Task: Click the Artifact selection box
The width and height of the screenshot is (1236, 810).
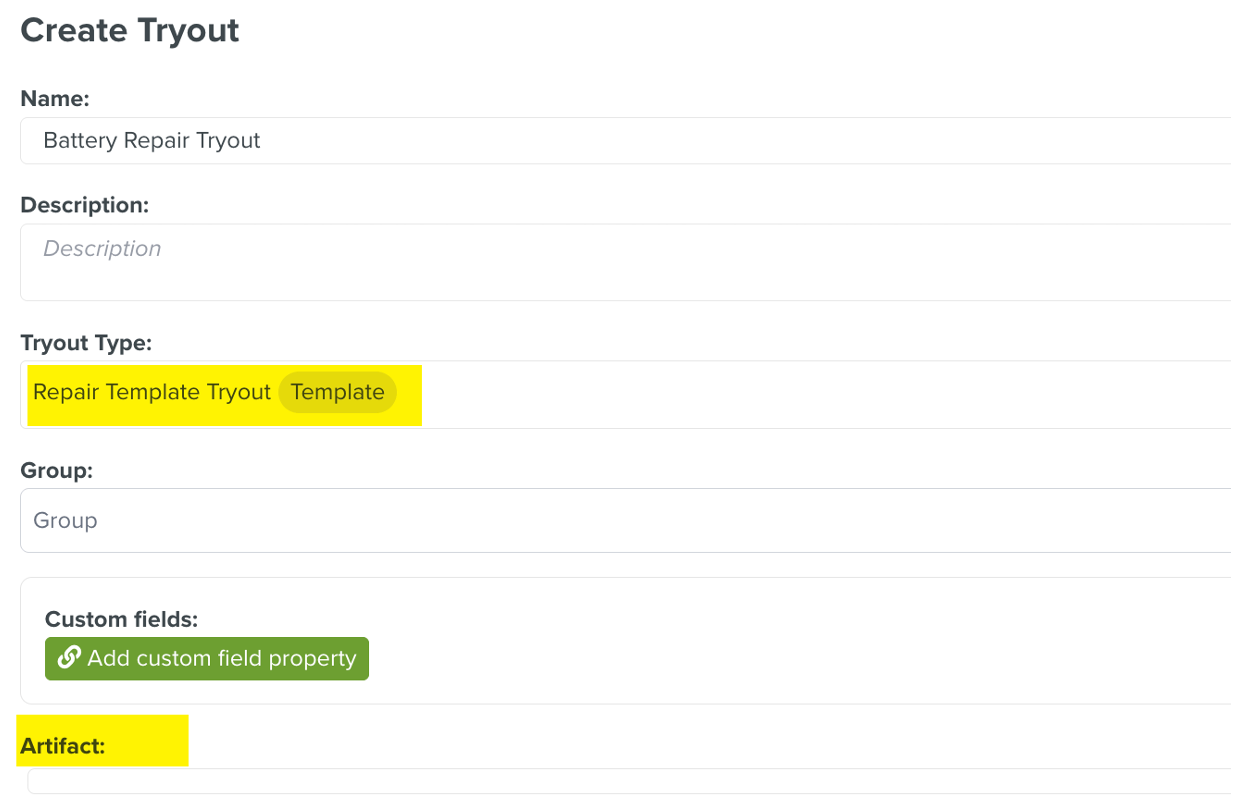Action: tap(628, 781)
